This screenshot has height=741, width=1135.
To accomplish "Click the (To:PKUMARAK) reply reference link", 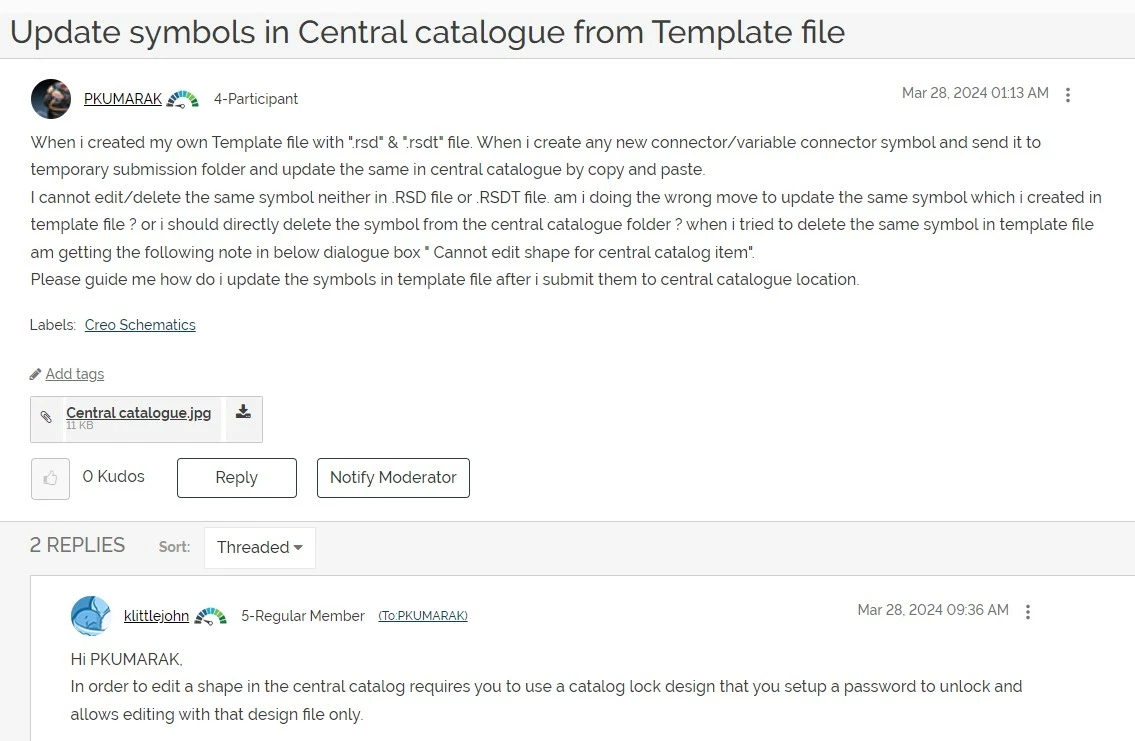I will (x=423, y=616).
